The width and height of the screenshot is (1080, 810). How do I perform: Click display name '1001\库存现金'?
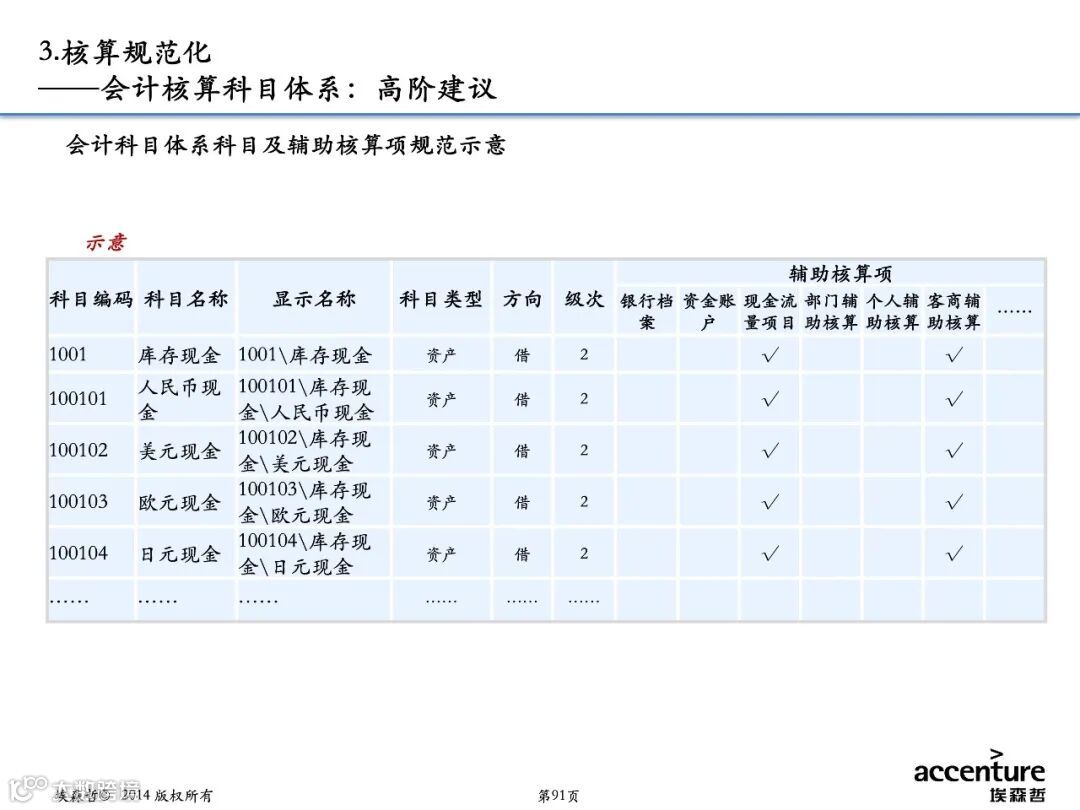pos(304,355)
